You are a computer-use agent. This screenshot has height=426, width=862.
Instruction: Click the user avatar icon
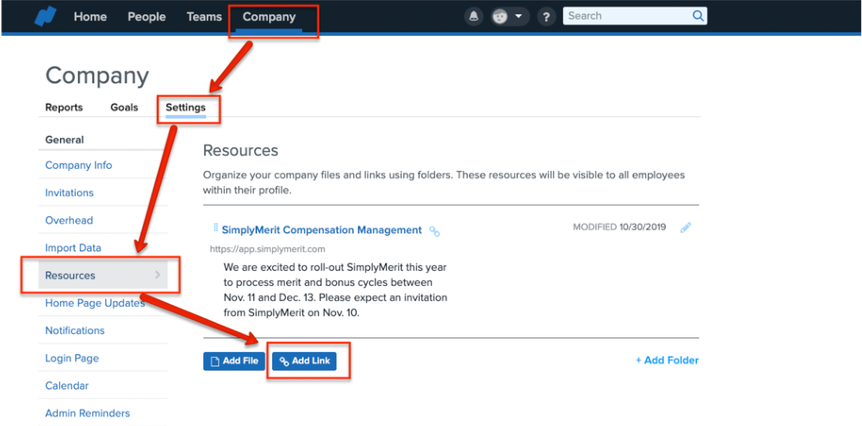(x=501, y=17)
